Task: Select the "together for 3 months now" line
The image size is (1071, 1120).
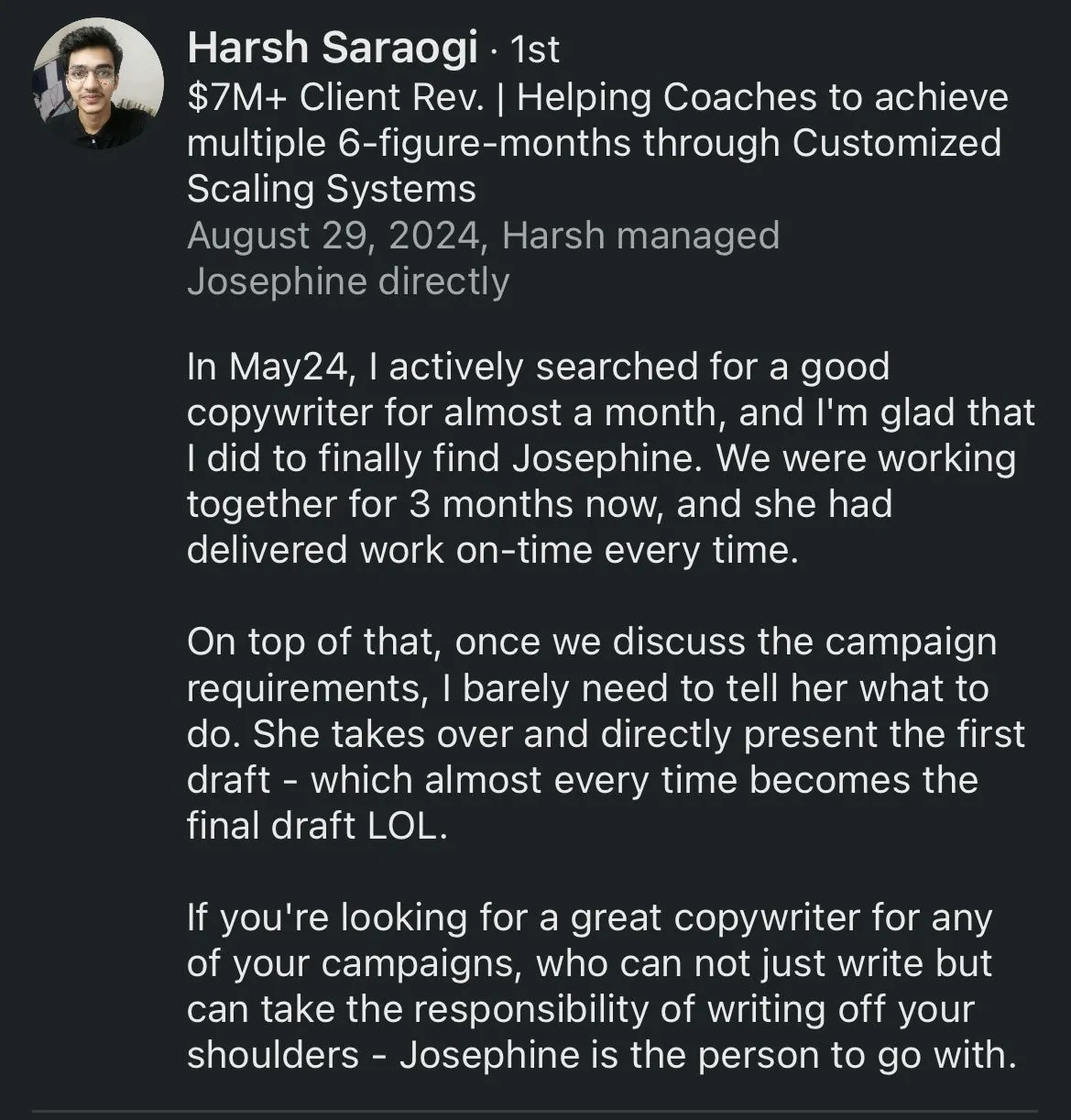Action: tap(540, 504)
